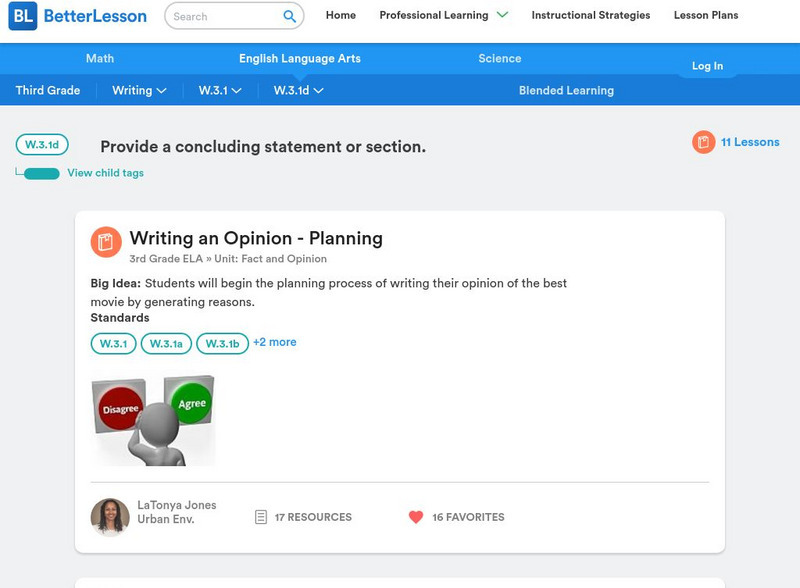This screenshot has width=800, height=588.
Task: Click the W.3.1d standard tag at top
Action: point(42,144)
